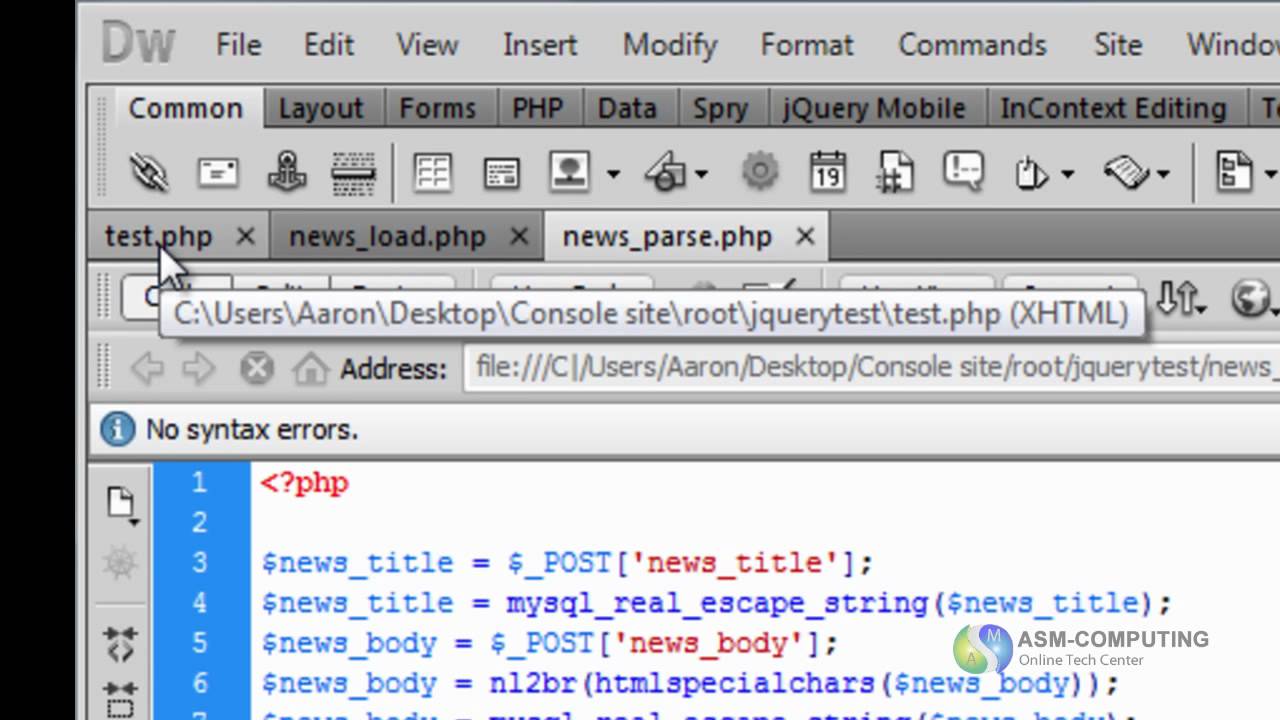Click the info icon beside No syntax errors
This screenshot has width=1280, height=720.
[x=117, y=430]
